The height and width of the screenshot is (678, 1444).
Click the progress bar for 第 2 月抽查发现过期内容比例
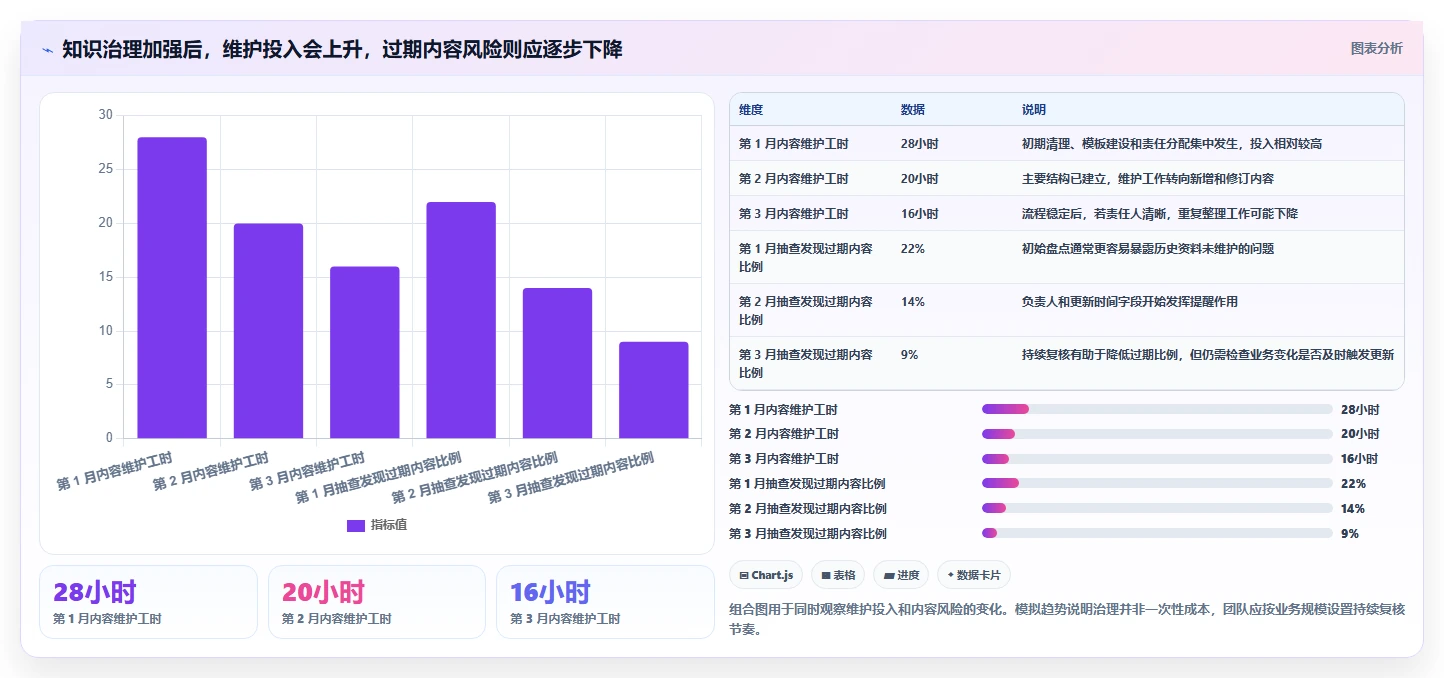pyautogui.click(x=1157, y=508)
